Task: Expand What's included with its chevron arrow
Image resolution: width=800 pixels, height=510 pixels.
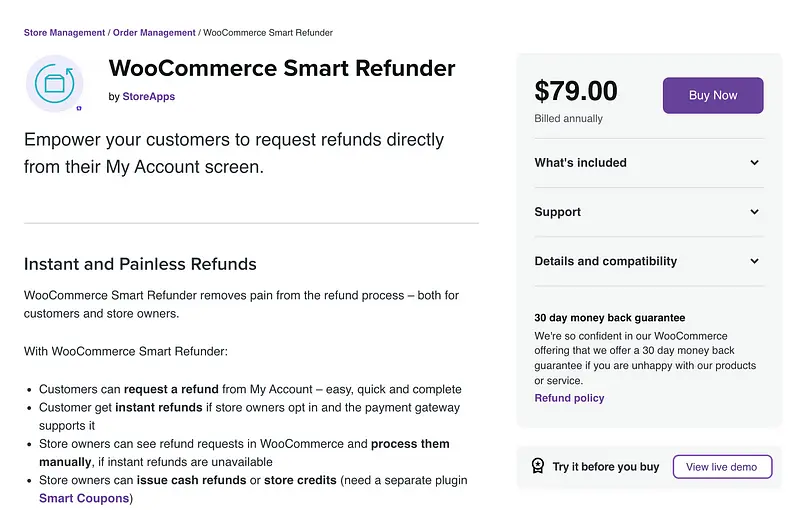Action: point(755,163)
